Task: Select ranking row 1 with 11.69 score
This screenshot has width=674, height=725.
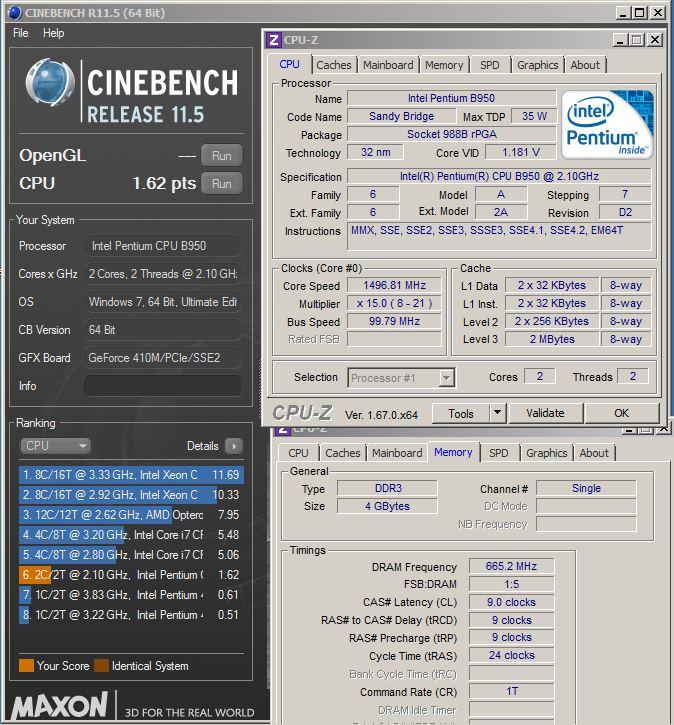Action: [131, 475]
